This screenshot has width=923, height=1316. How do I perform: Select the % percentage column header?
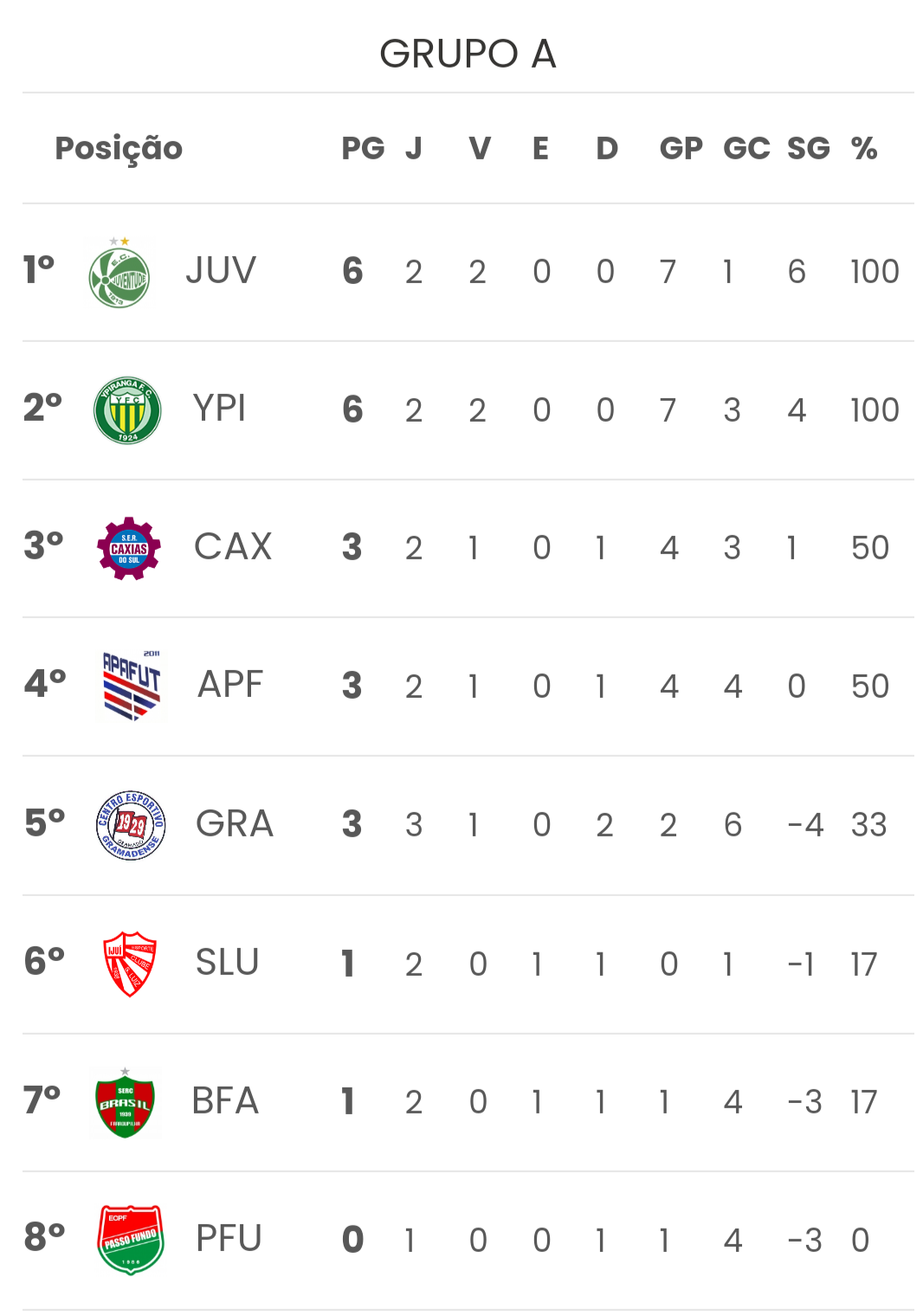(x=864, y=148)
